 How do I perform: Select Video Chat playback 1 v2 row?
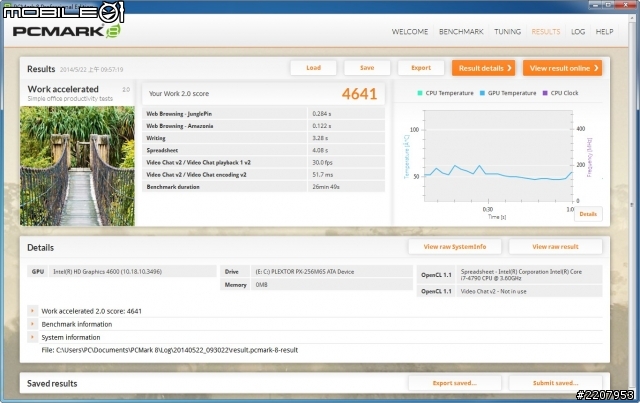[264, 163]
